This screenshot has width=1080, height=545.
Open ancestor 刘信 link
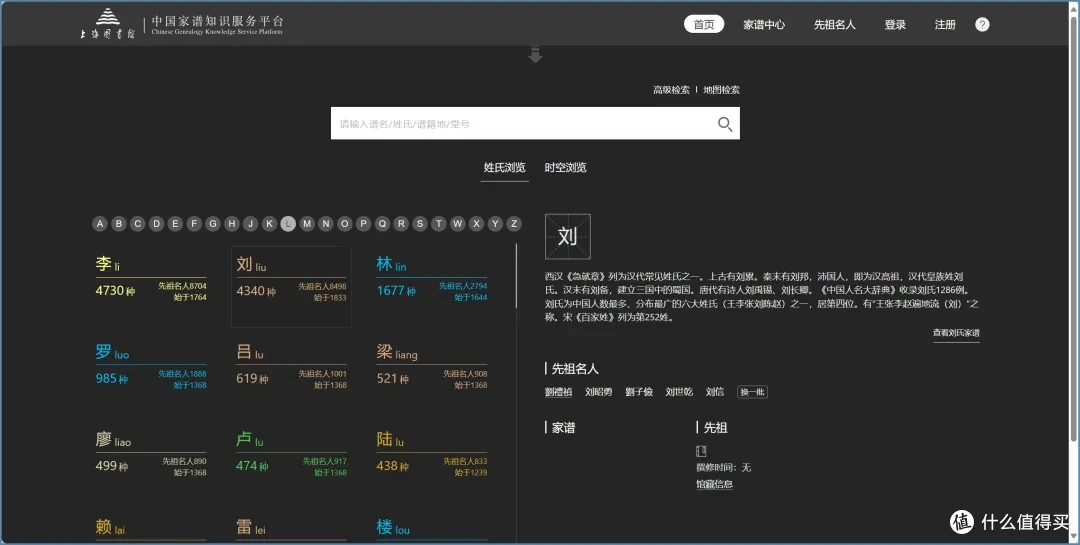click(715, 392)
